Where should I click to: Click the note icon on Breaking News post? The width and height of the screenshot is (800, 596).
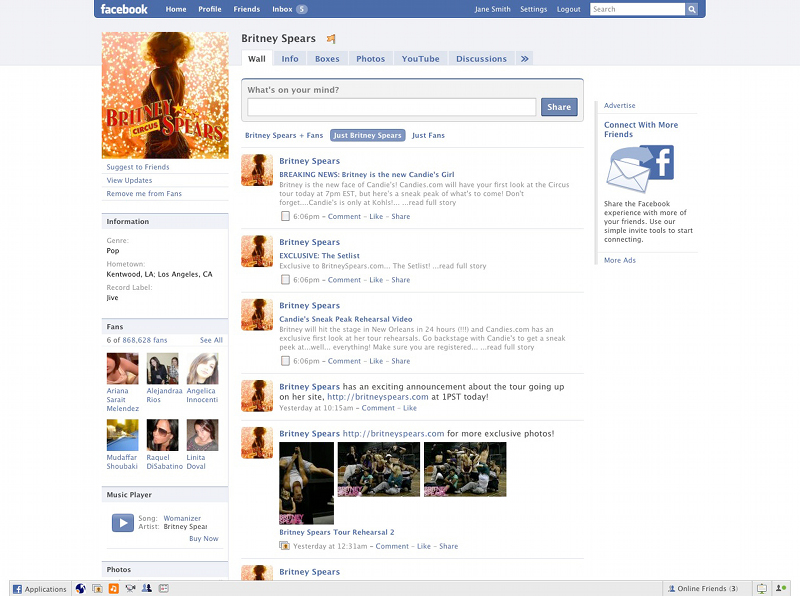pyautogui.click(x=285, y=216)
